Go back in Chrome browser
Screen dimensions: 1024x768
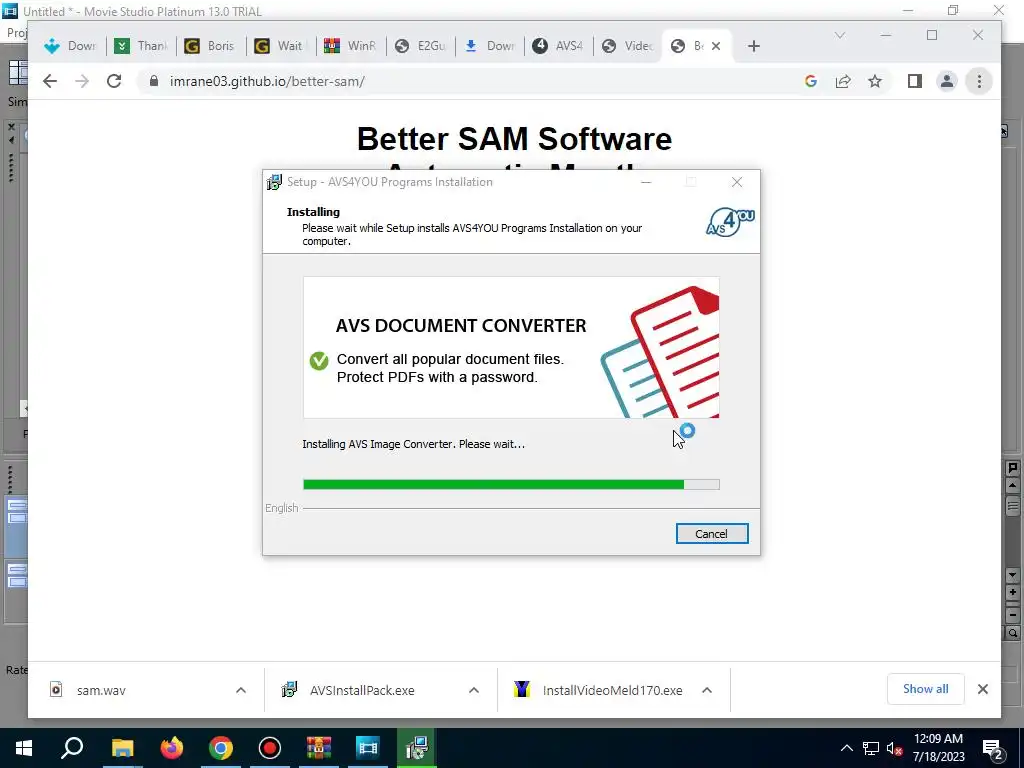pyautogui.click(x=50, y=81)
